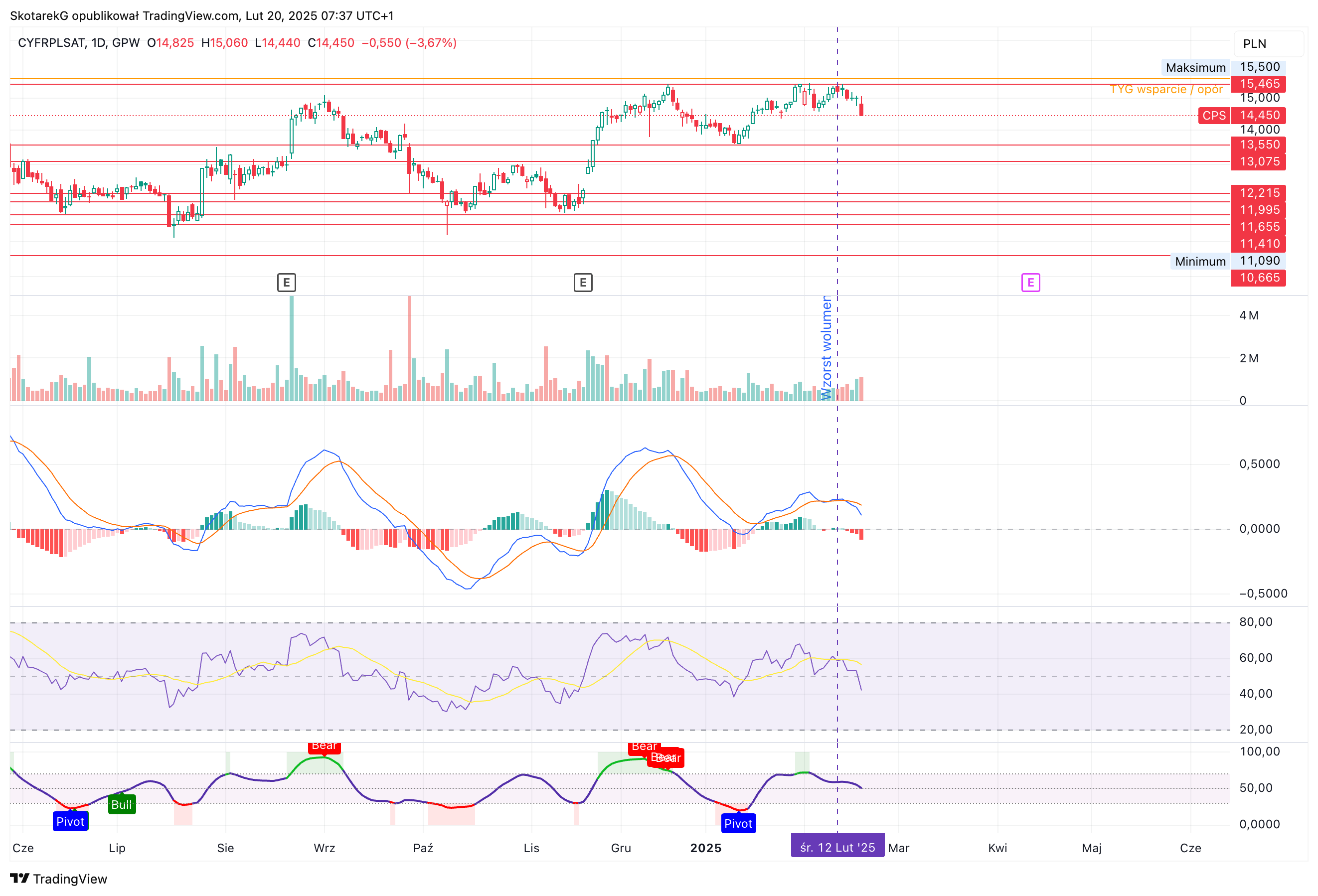Click the TradingView logo at bottom left

pyautogui.click(x=59, y=879)
